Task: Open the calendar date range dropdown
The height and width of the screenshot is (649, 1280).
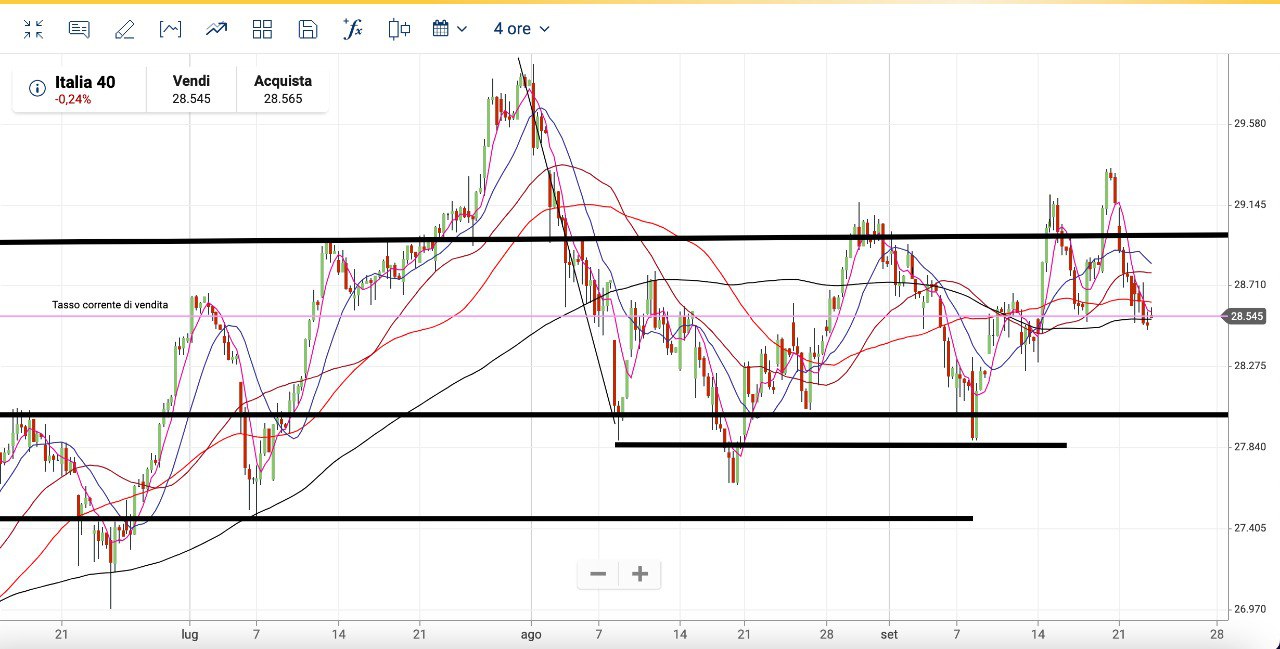Action: point(449,29)
